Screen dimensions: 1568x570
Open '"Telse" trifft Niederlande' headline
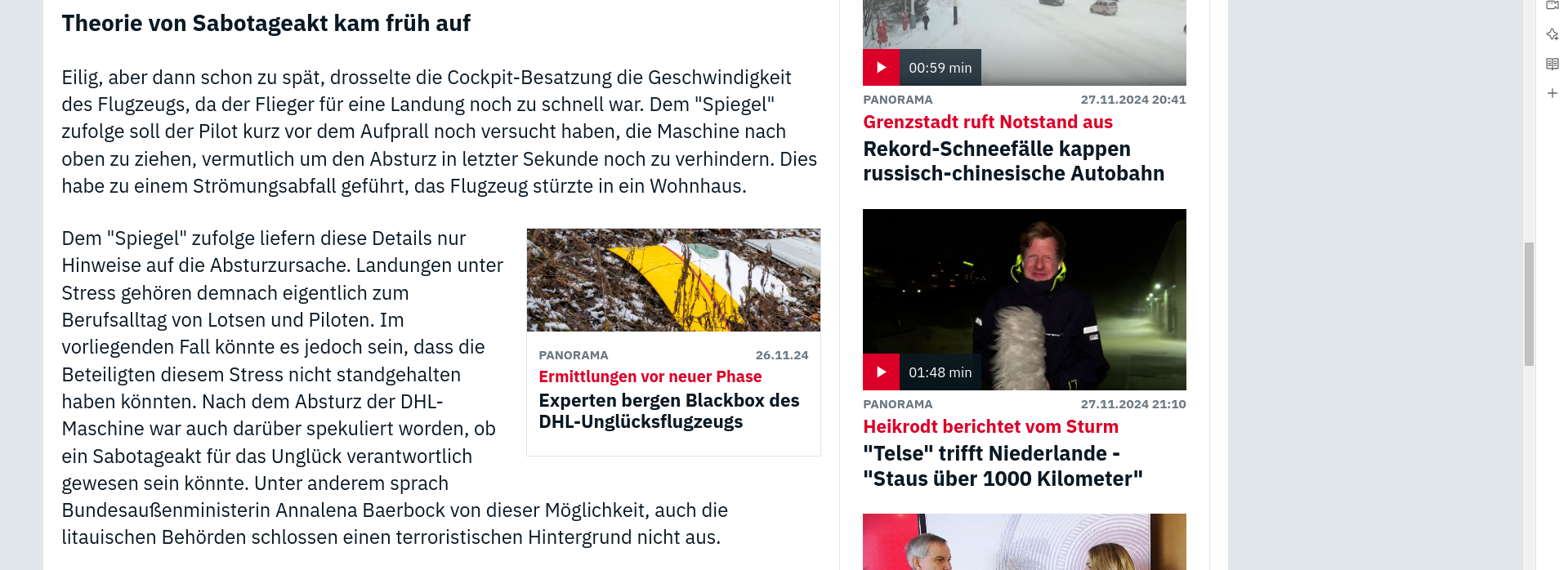1003,465
